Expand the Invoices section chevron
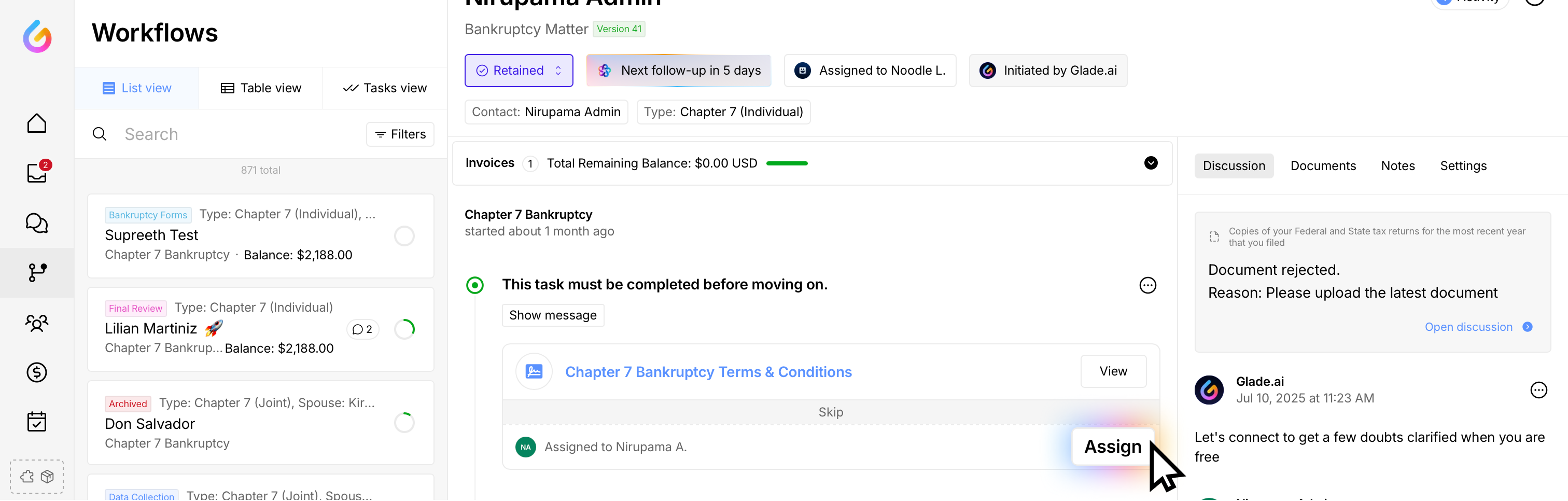Viewport: 1568px width, 501px height. (x=1151, y=163)
